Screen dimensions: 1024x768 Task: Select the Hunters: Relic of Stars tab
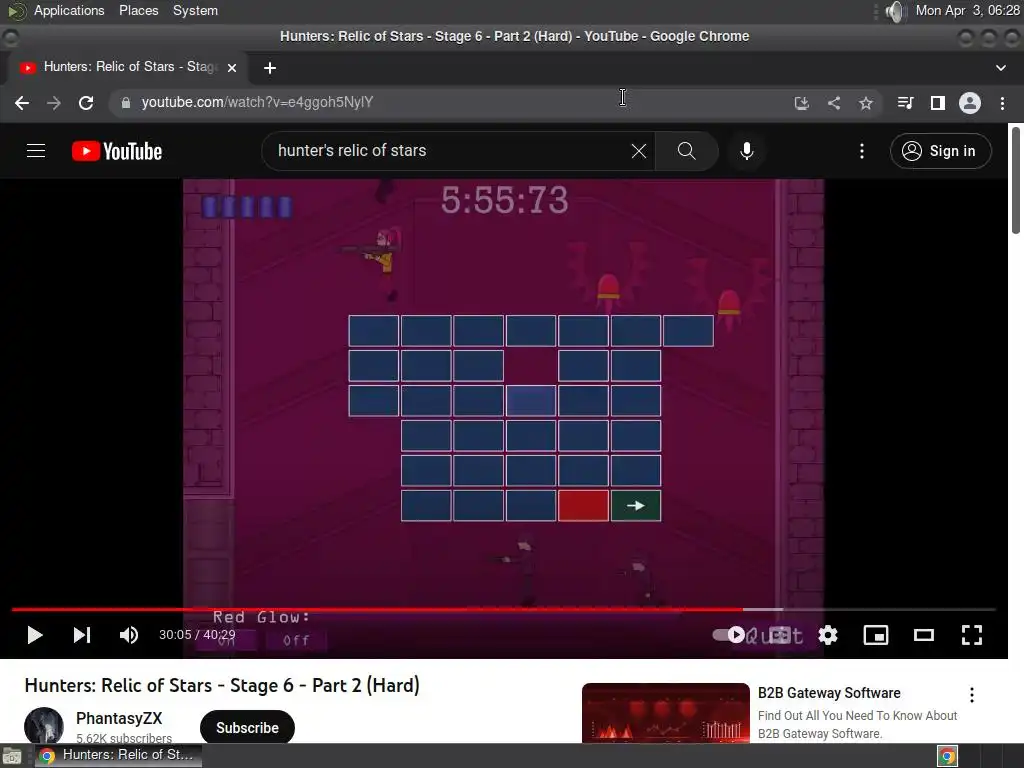pos(127,67)
